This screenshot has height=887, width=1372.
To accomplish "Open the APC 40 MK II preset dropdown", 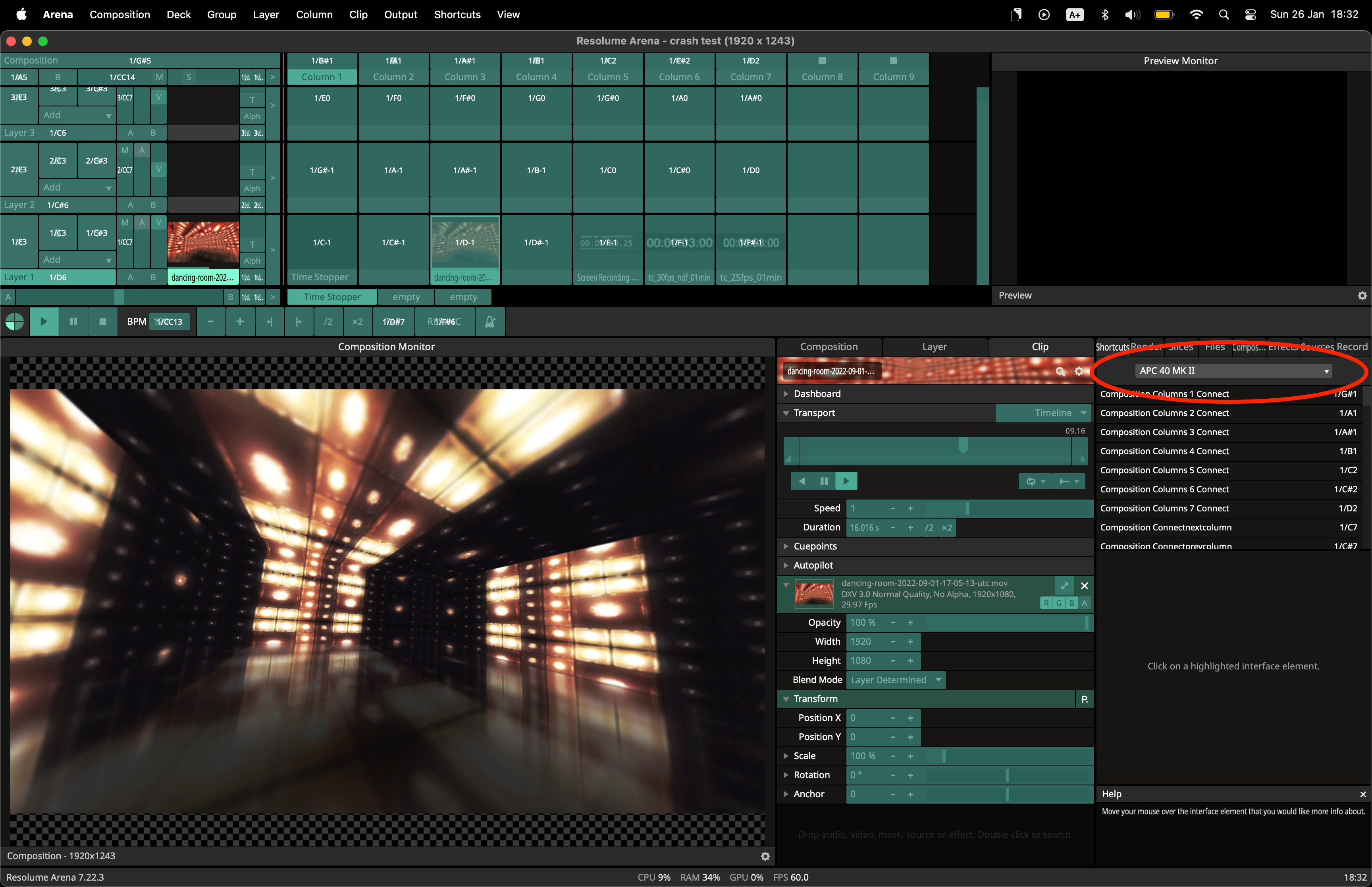I will click(1233, 371).
